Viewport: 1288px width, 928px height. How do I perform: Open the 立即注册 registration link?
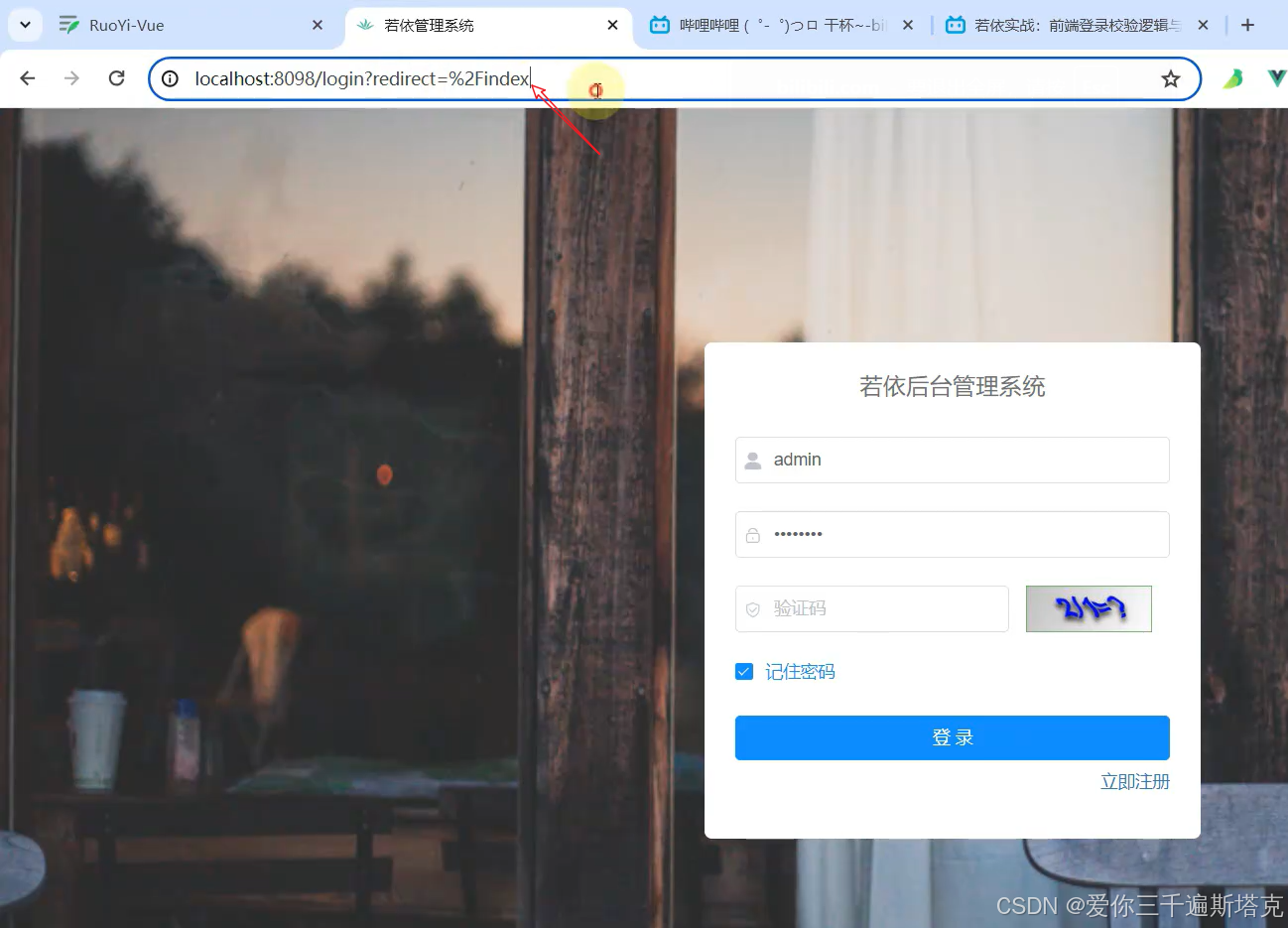pos(1134,781)
